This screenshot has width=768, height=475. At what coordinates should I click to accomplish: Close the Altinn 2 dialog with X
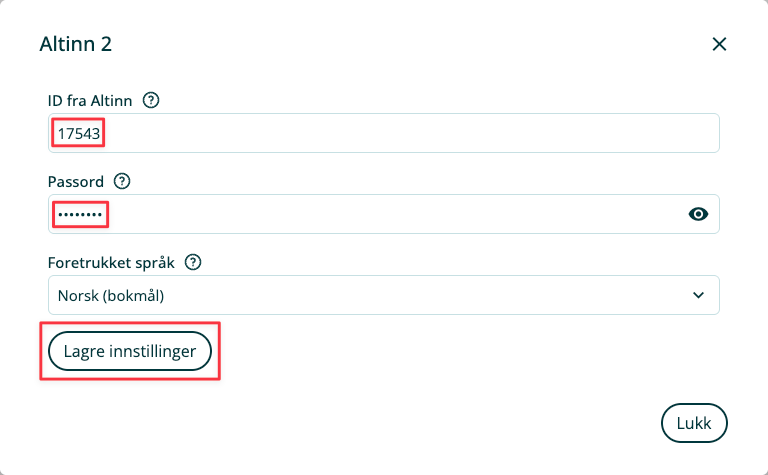click(718, 44)
